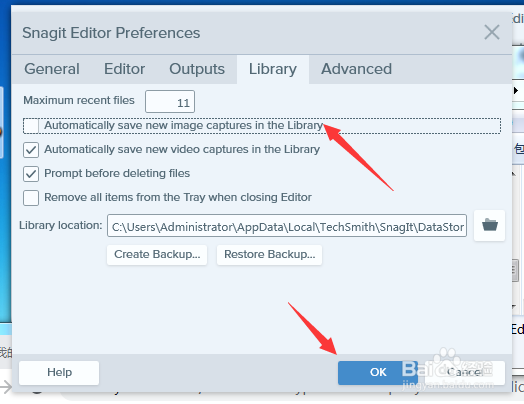Screen dimensions: 524x404
Task: Open the General preferences tab
Action: tap(52, 69)
